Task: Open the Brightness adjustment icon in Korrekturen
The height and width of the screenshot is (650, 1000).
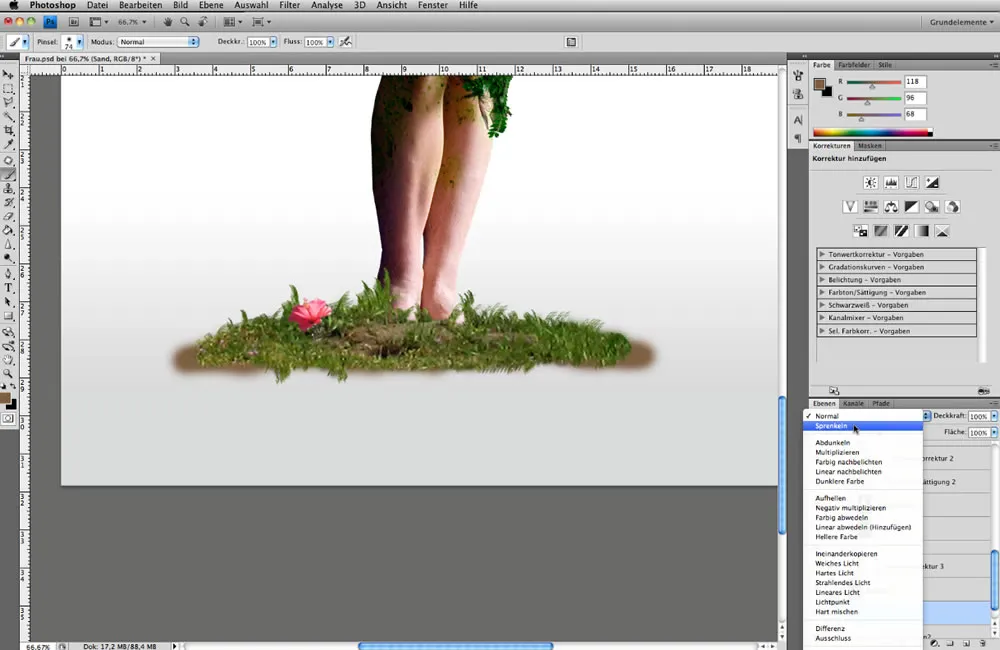Action: pos(870,182)
